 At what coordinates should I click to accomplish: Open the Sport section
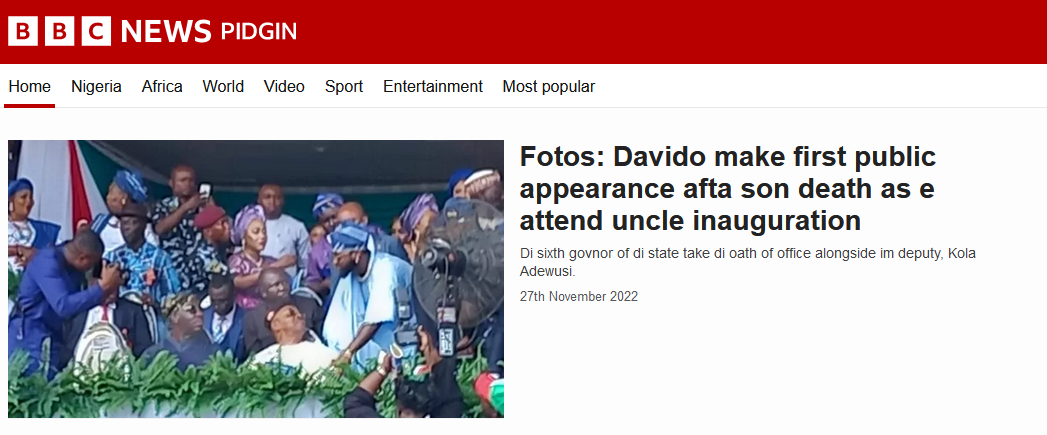(x=344, y=86)
